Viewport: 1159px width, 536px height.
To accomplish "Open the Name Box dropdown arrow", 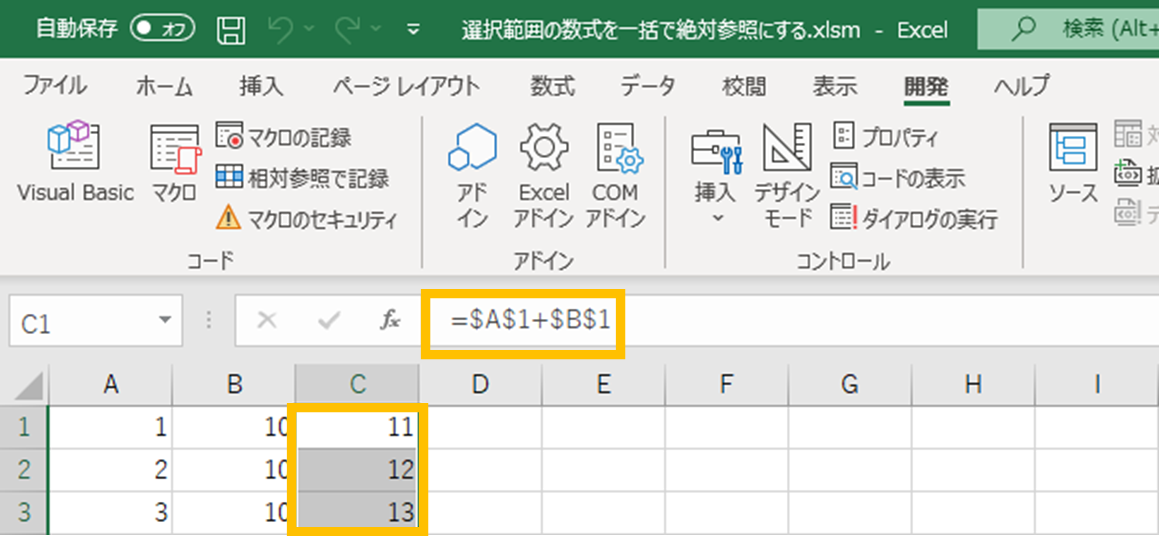I will [x=164, y=322].
